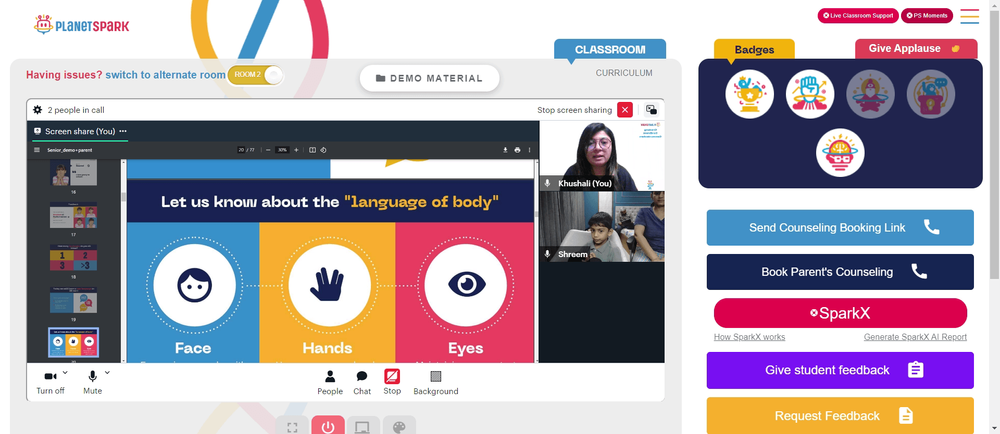
Task: Toggle the picture-in-picture layout icon
Action: coord(651,110)
